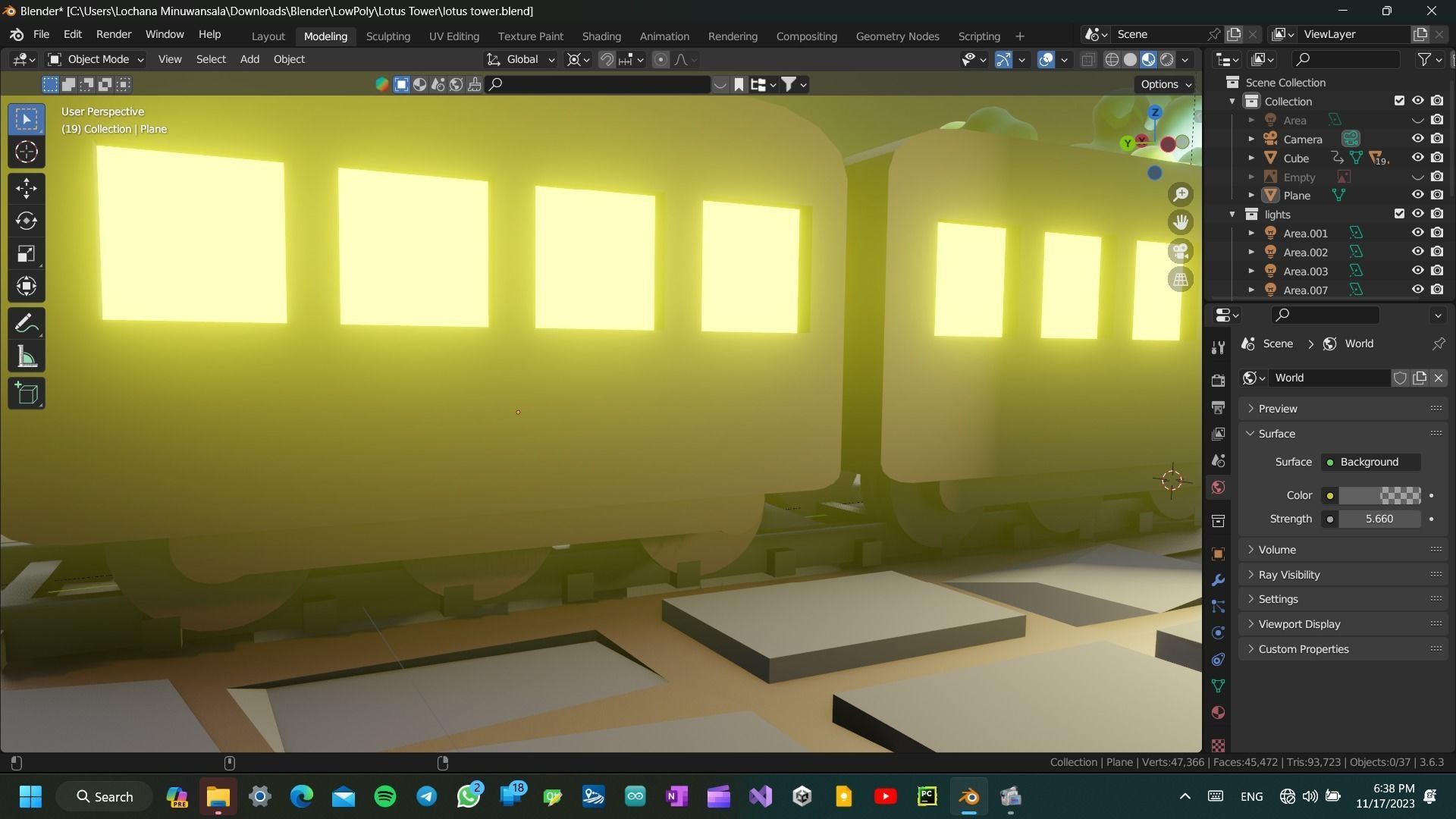Activate the Annotate pencil tool
The width and height of the screenshot is (1456, 819).
pos(27,324)
